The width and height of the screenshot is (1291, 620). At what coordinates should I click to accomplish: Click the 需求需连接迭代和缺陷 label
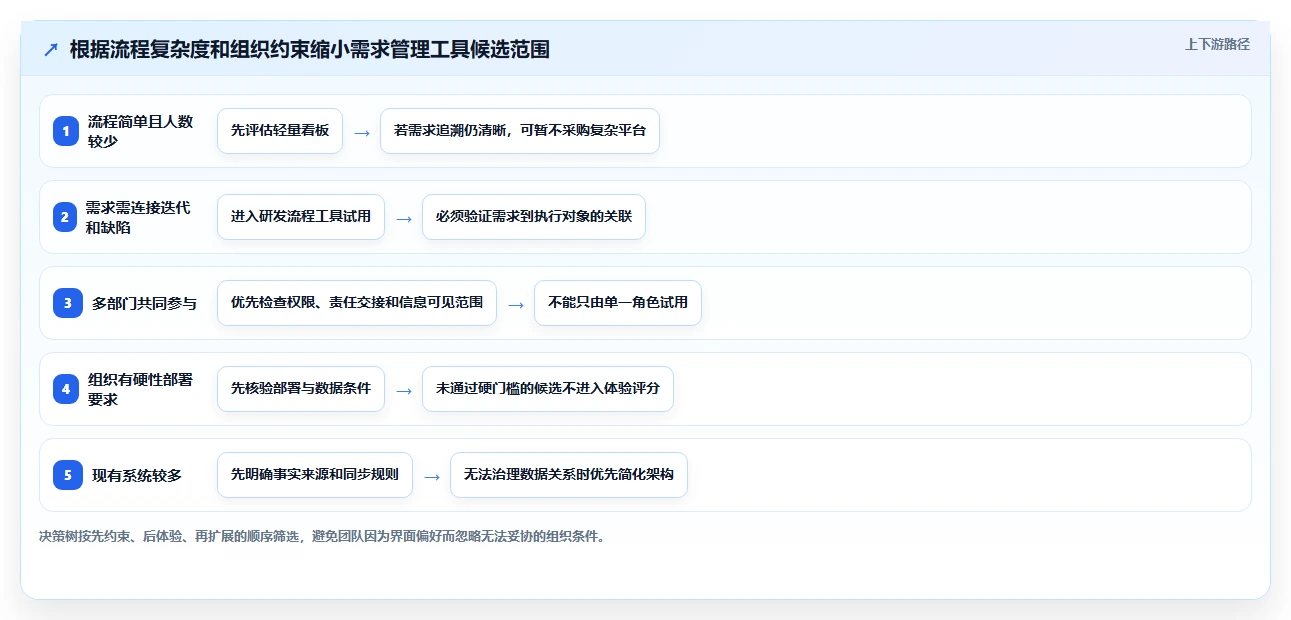coord(138,217)
